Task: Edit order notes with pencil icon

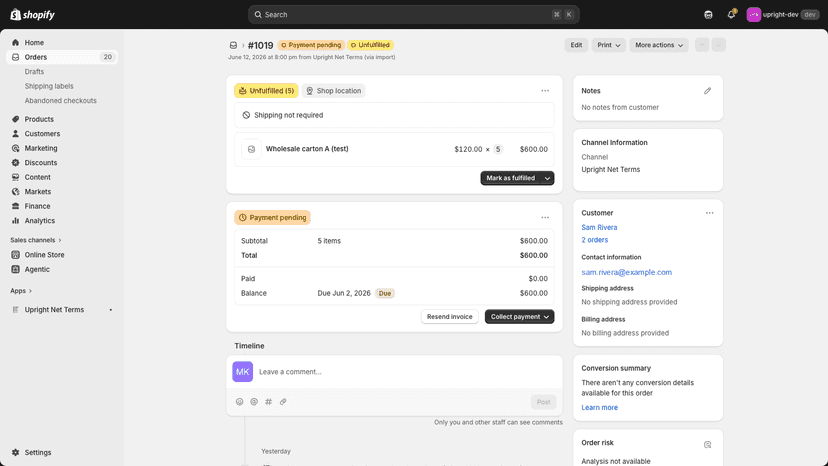Action: (707, 91)
